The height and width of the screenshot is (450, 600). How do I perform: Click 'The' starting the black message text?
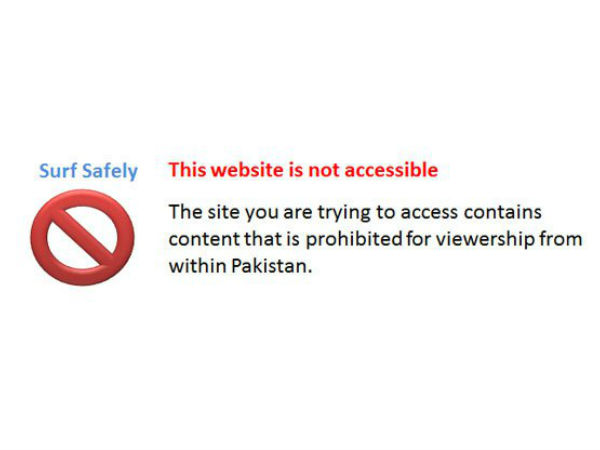186,212
